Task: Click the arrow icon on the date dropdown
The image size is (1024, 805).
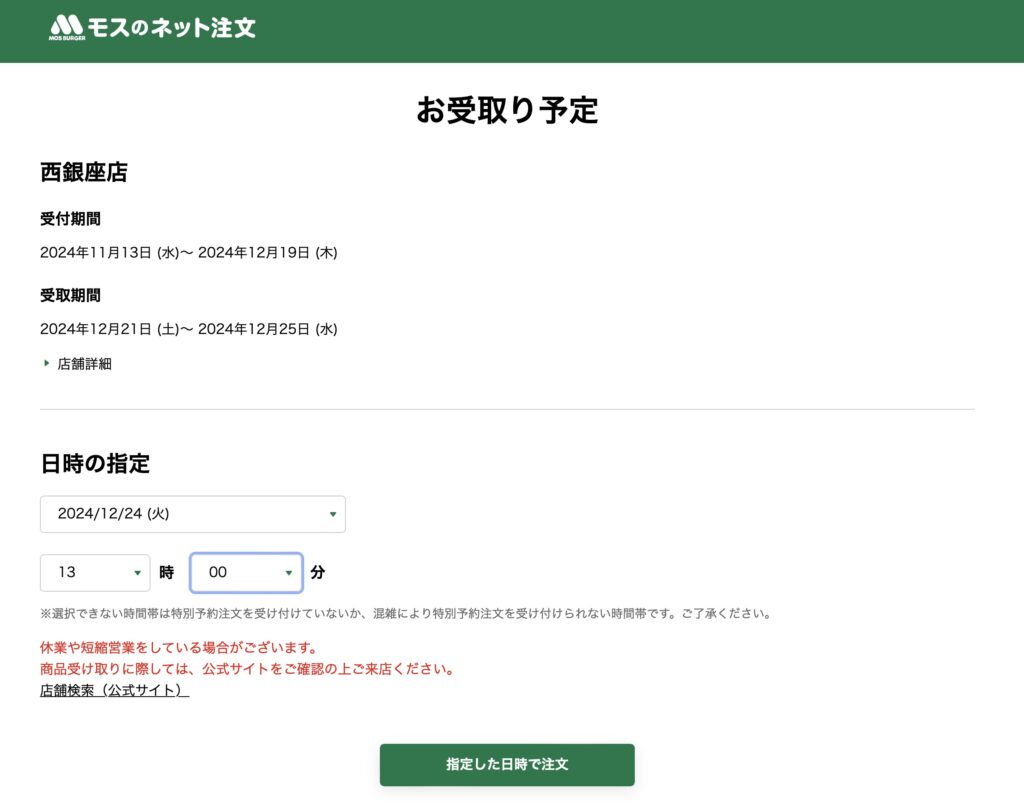Action: coord(333,514)
